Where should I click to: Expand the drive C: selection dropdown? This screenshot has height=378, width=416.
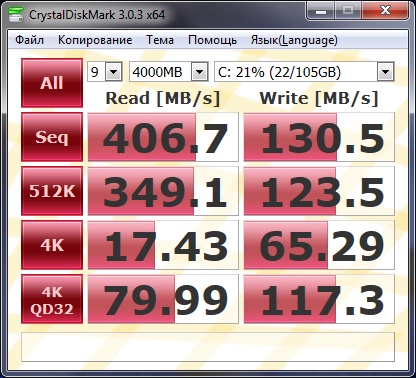pyautogui.click(x=385, y=72)
